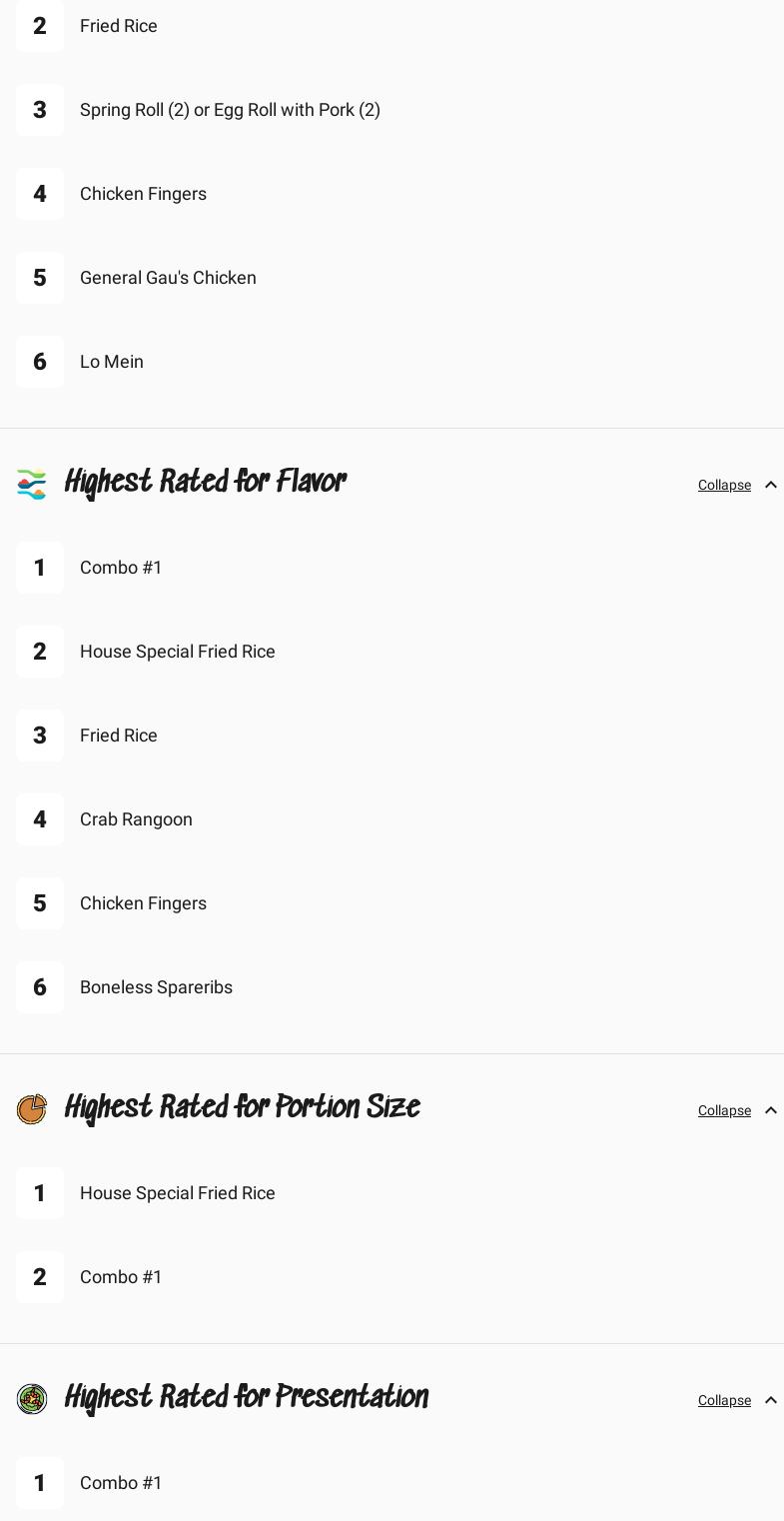Click the Portion Size chevron arrow
This screenshot has height=1521, width=784.
tap(771, 1110)
